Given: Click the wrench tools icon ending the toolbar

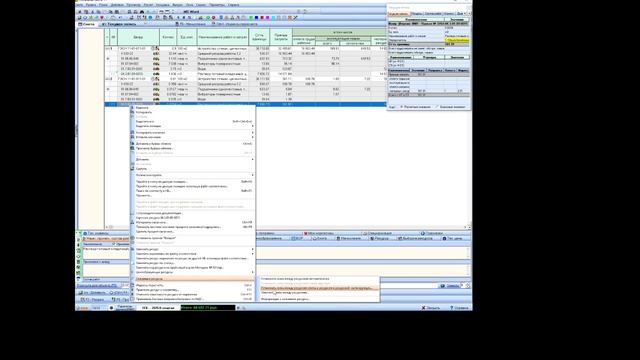Looking at the screenshot, I should click(x=296, y=18).
